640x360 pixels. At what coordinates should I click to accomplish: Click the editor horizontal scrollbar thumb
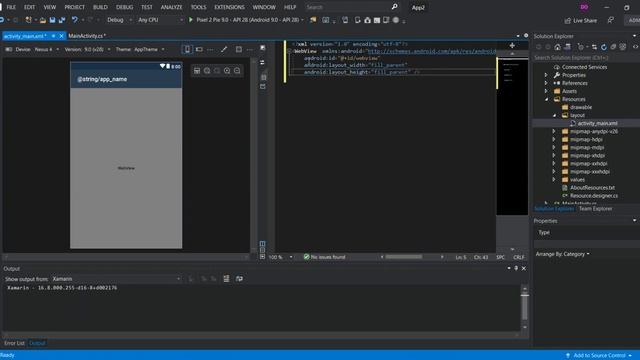point(404,257)
